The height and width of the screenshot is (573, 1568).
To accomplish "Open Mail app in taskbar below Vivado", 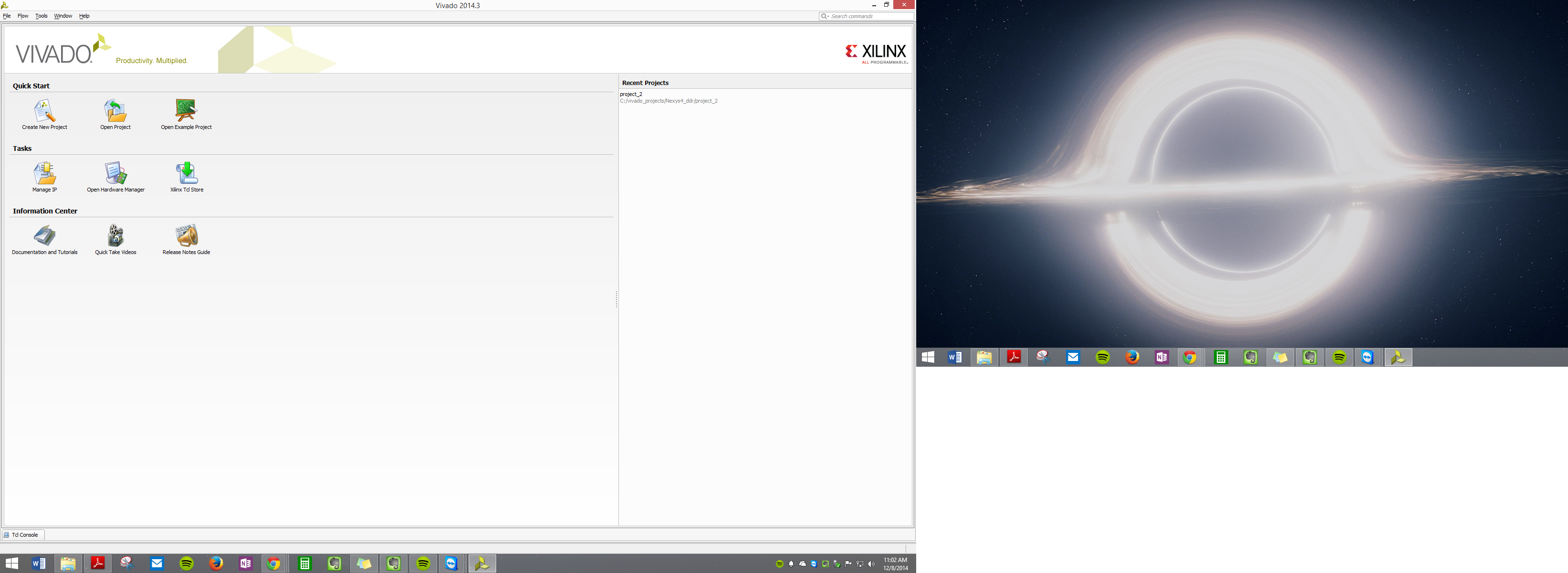I will coord(157,563).
